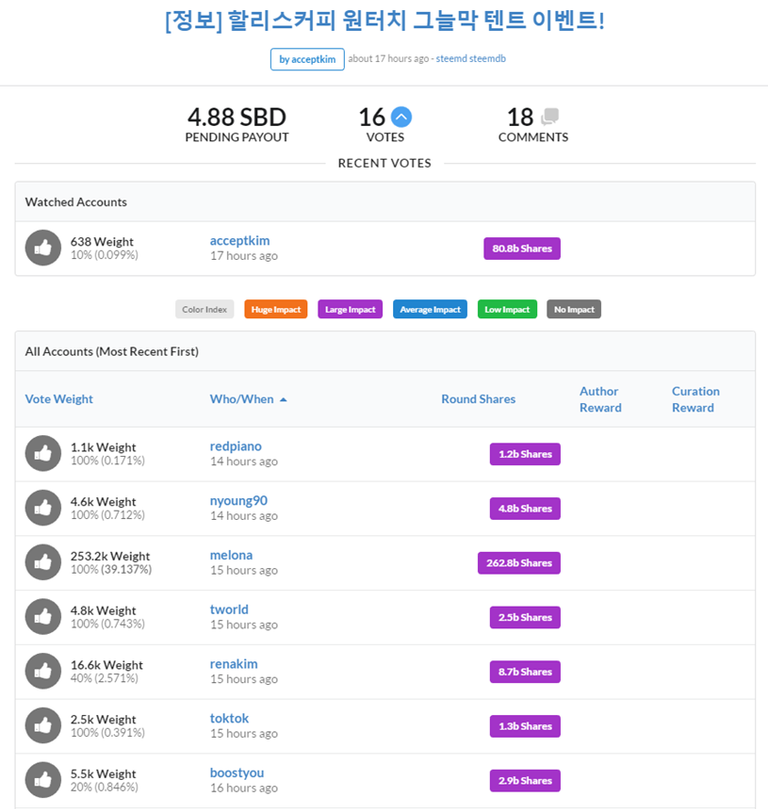The width and height of the screenshot is (768, 809).
Task: Open nyoung90's account profile link
Action: pos(238,501)
